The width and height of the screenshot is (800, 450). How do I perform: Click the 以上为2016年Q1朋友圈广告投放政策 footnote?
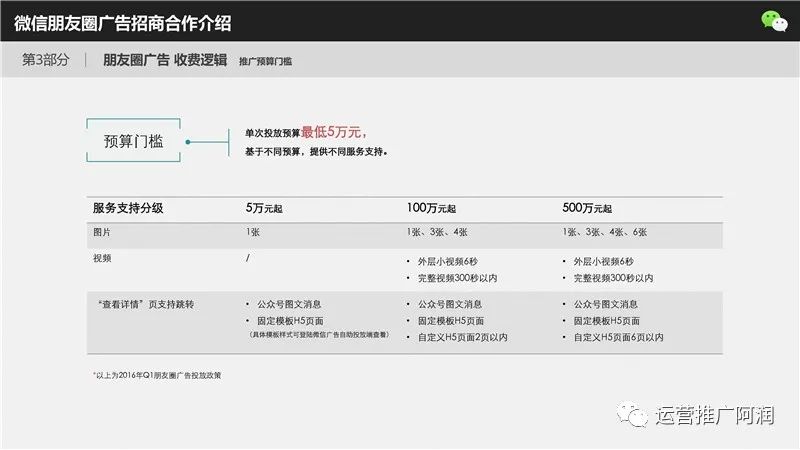tap(157, 375)
